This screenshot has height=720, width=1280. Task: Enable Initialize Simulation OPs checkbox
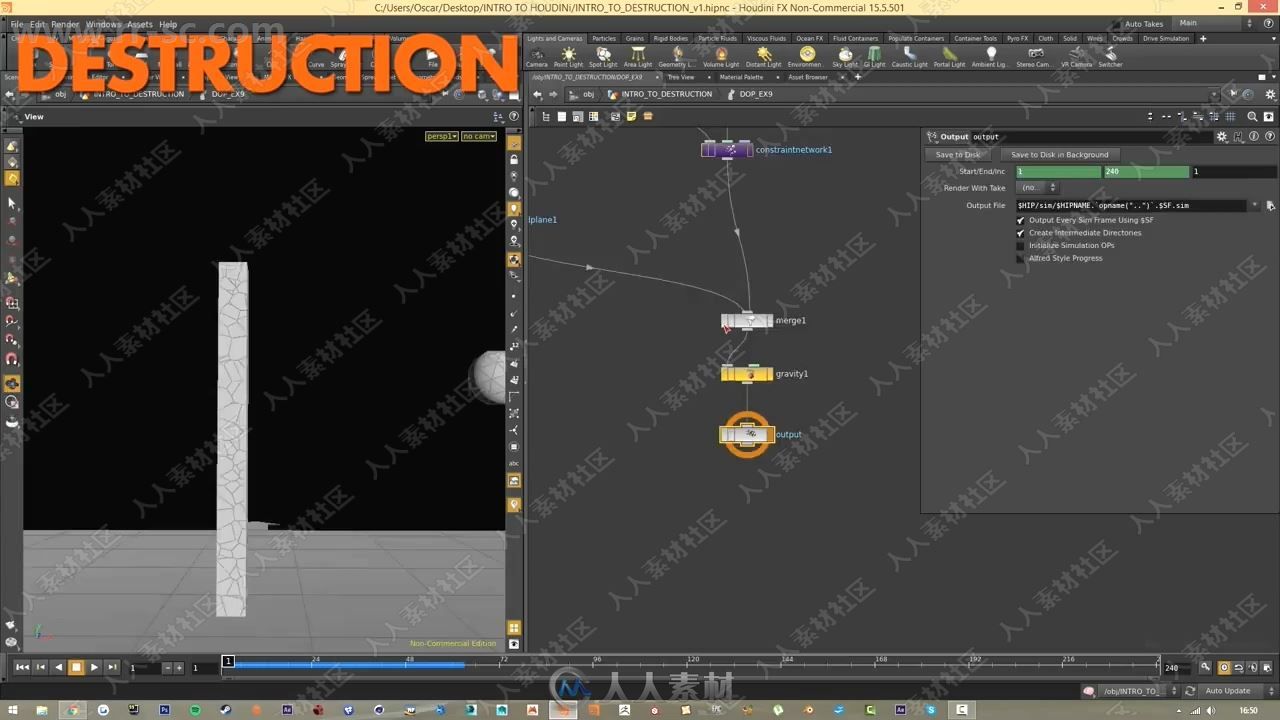point(1021,245)
